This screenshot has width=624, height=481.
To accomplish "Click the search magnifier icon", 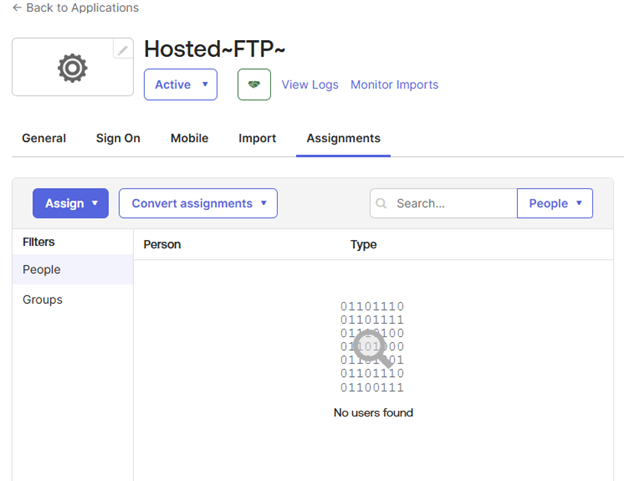I will point(381,203).
